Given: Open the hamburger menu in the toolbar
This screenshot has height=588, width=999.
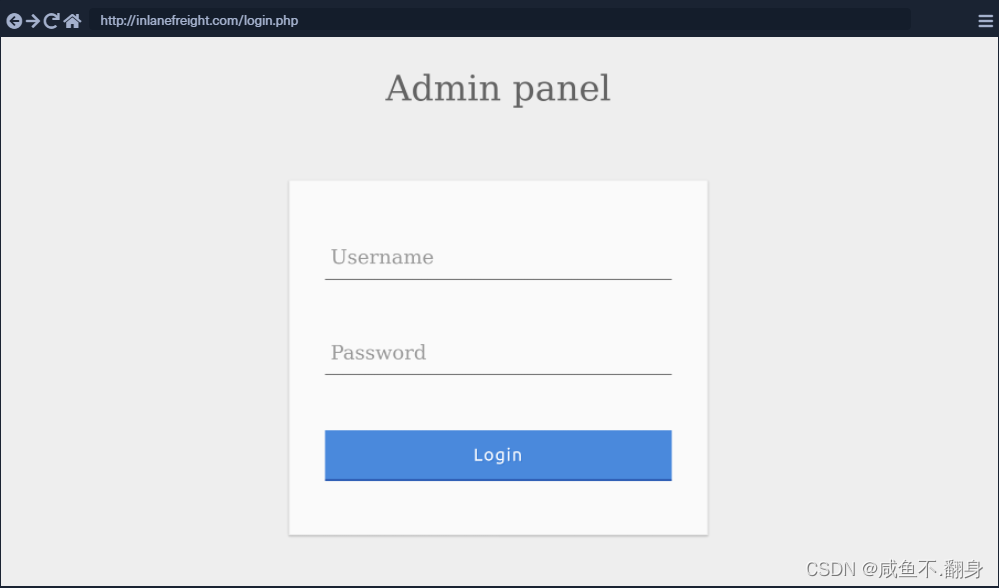Looking at the screenshot, I should [x=985, y=21].
